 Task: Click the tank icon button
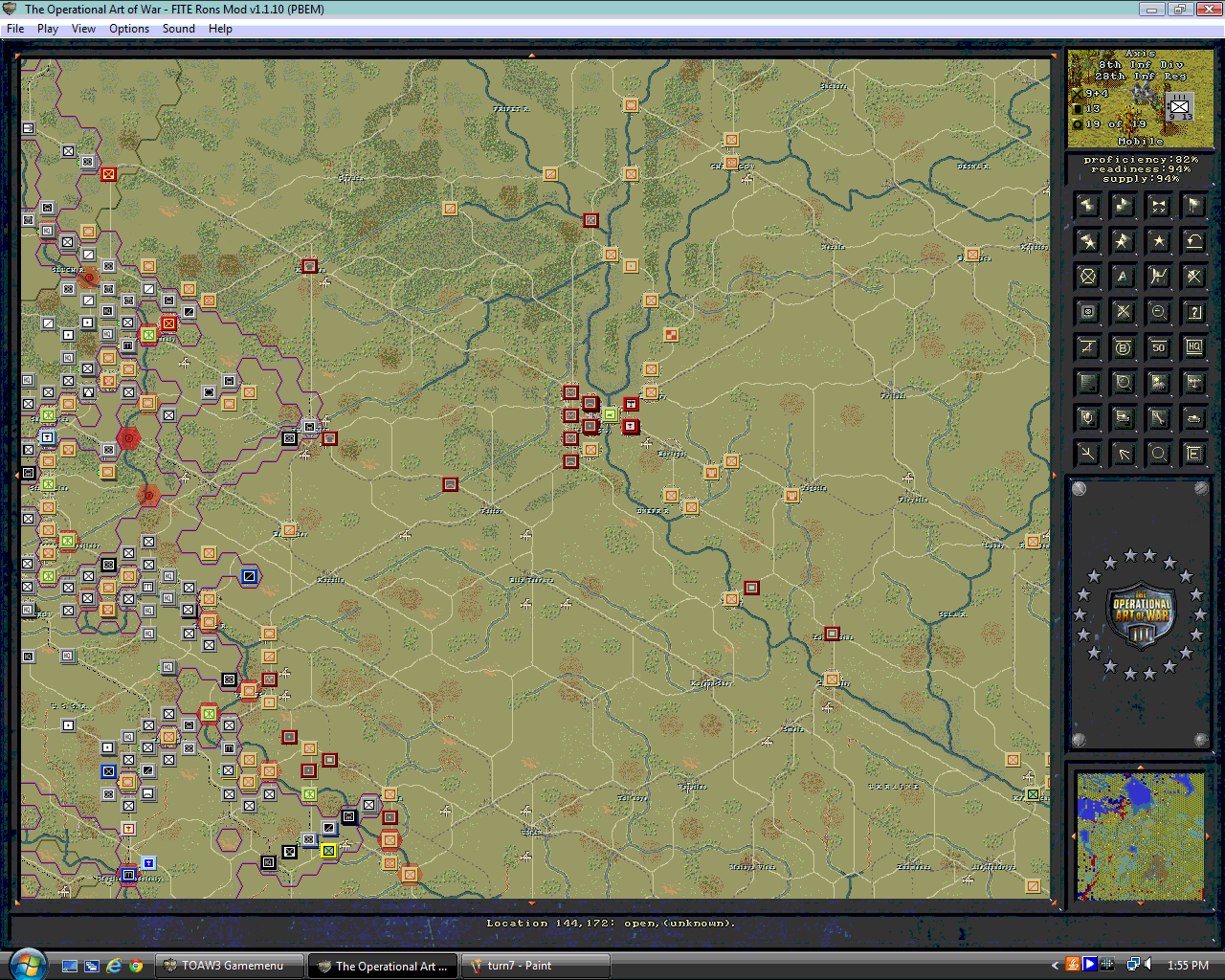pyautogui.click(x=1193, y=418)
